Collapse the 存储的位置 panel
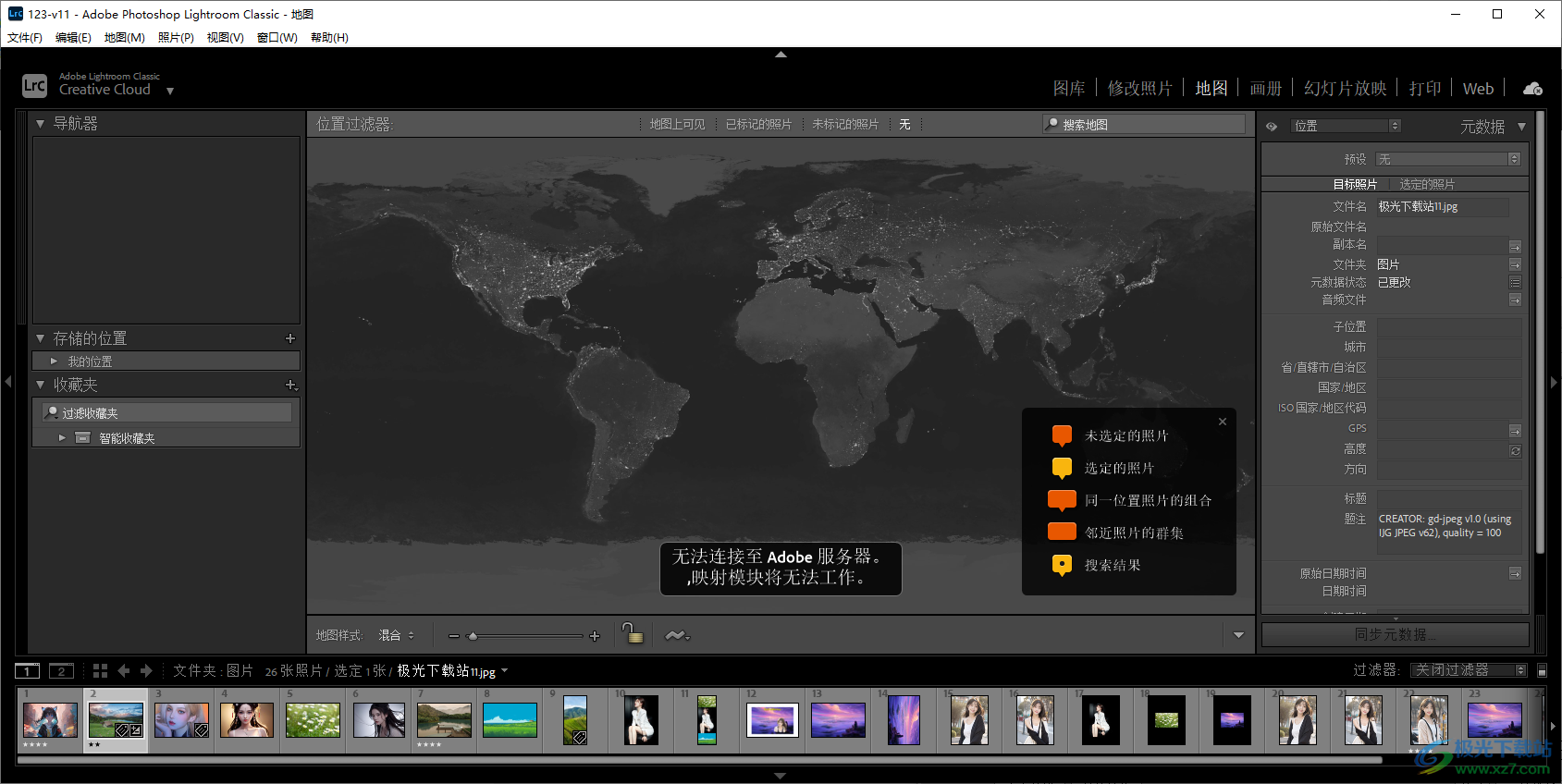 coord(40,338)
